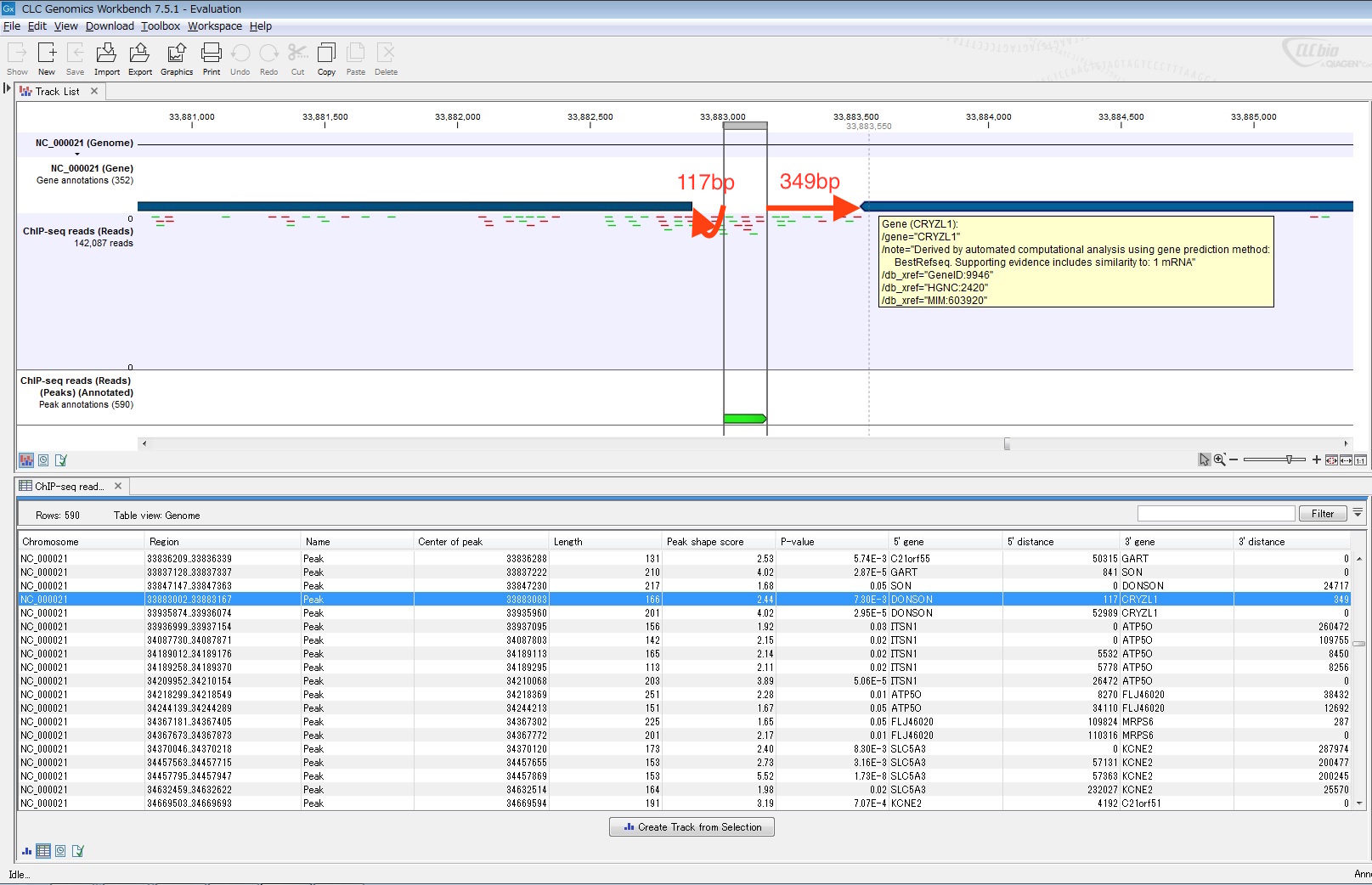Screen dimensions: 1372x885
Task: Toggle the table view icon under the ChIP-seq table
Action: tap(43, 850)
